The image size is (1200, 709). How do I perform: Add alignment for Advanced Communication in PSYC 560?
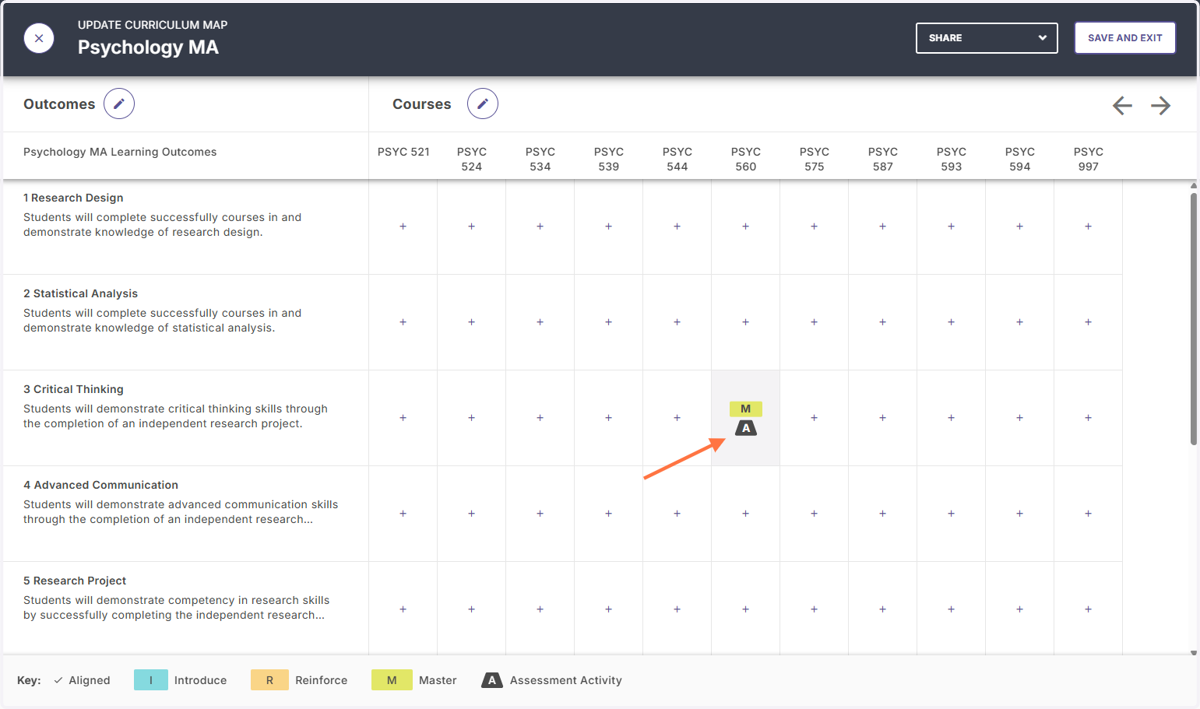click(746, 513)
